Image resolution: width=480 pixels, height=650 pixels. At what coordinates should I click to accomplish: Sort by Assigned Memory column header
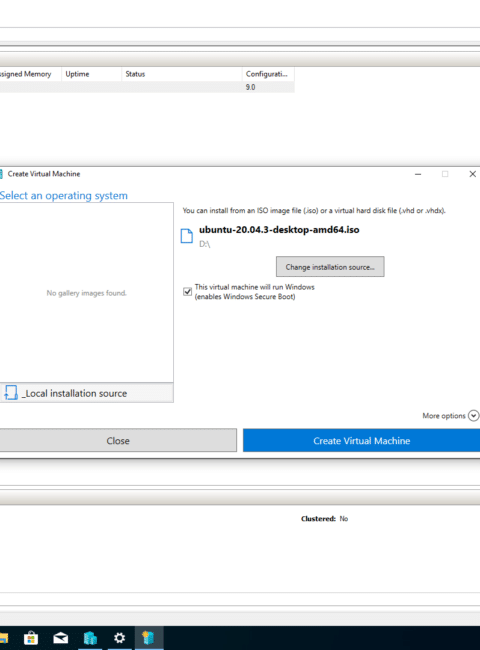pyautogui.click(x=31, y=74)
